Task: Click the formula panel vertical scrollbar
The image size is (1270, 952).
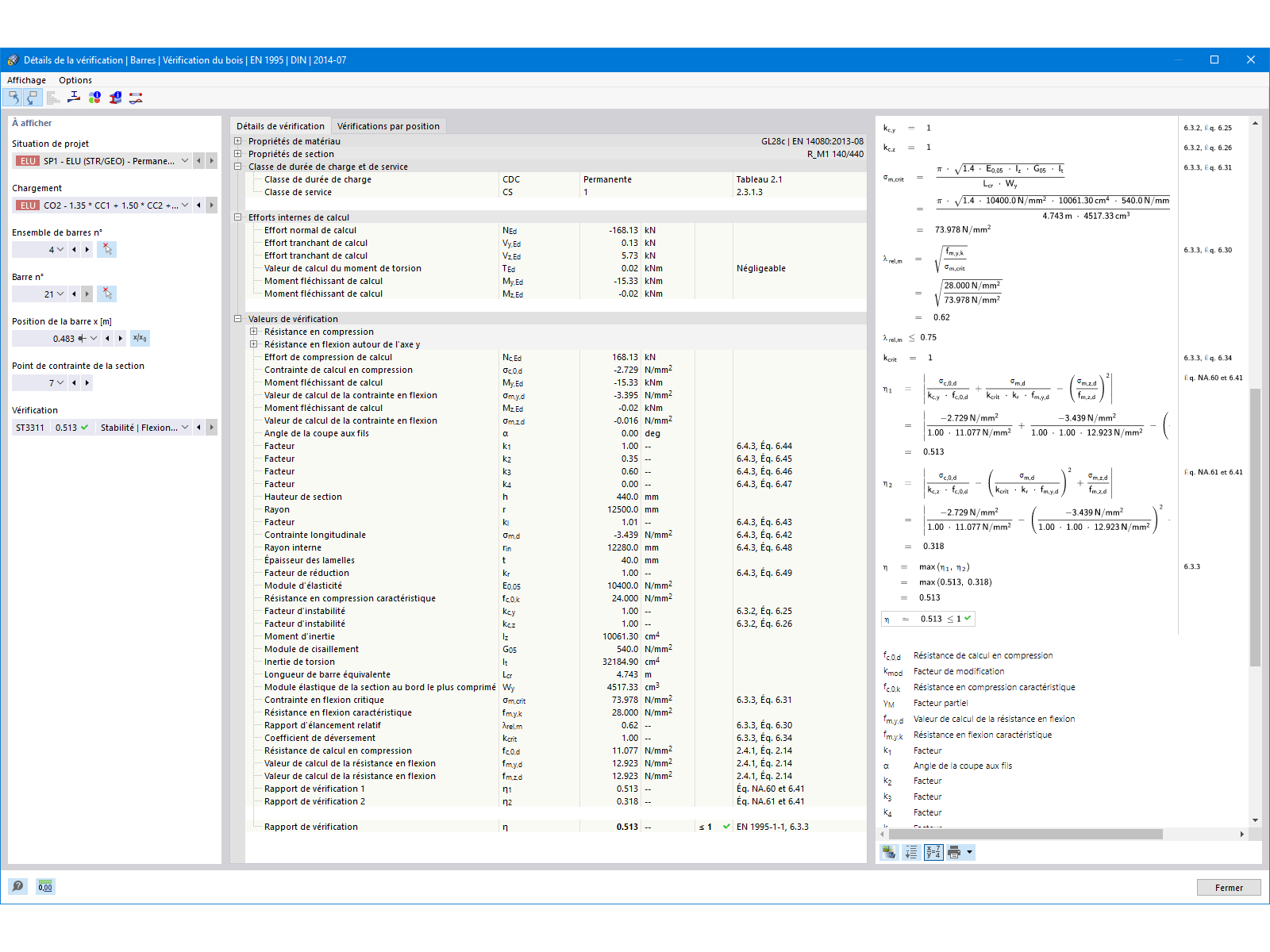Action: click(x=1255, y=528)
